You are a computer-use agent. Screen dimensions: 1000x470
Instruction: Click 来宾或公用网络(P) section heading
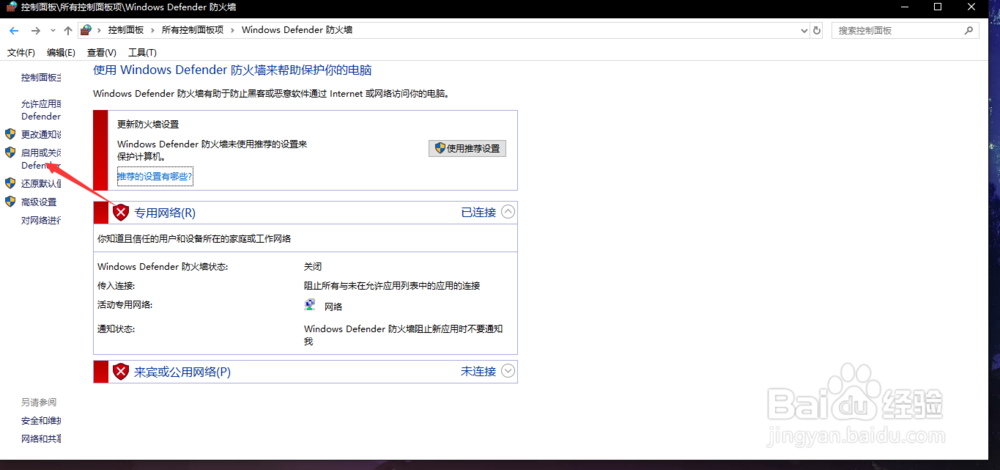click(x=182, y=372)
